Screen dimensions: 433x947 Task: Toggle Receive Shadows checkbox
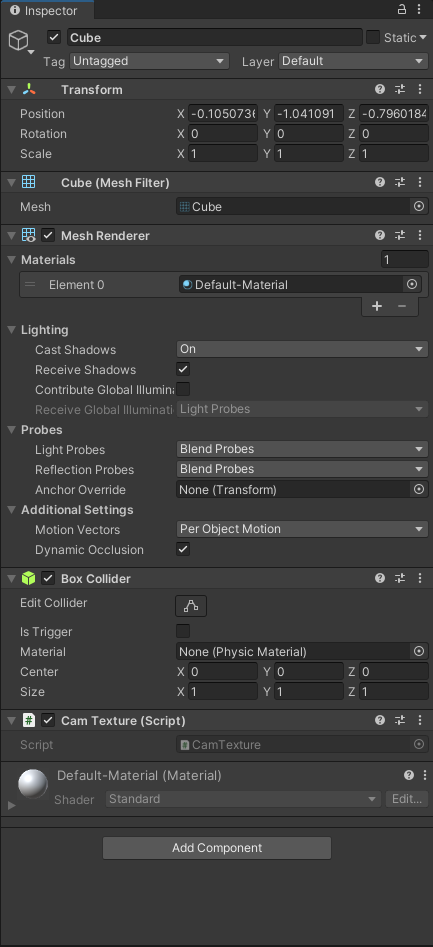183,369
